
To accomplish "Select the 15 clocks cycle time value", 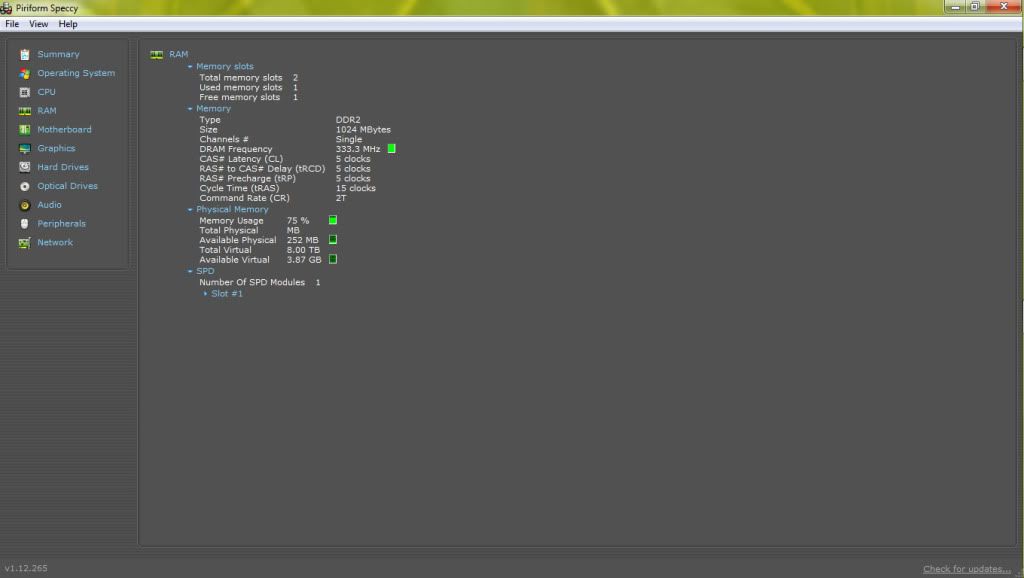I will [x=355, y=188].
